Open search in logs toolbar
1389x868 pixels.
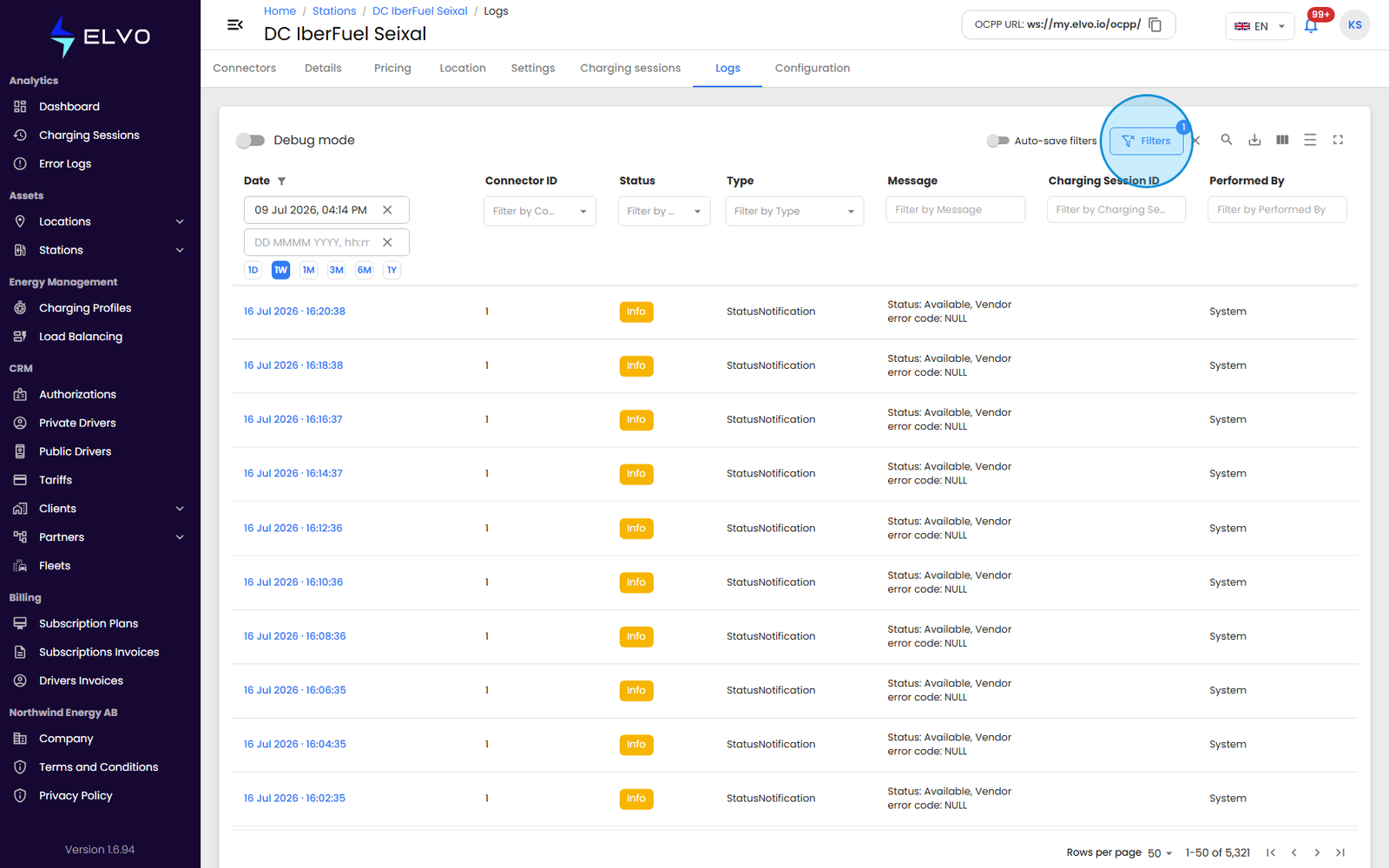click(x=1227, y=140)
